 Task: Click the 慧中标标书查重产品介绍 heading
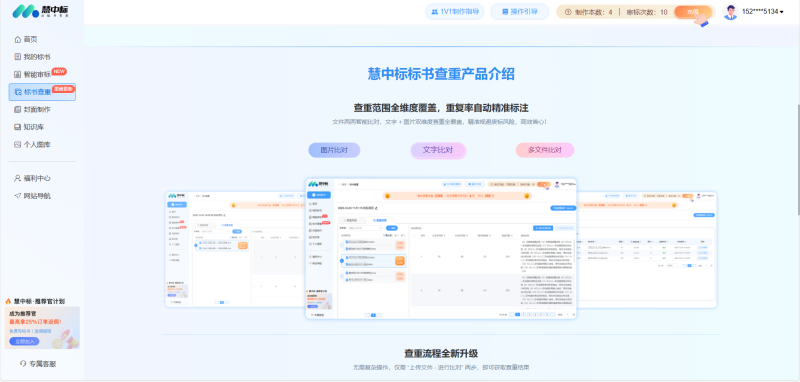[441, 74]
